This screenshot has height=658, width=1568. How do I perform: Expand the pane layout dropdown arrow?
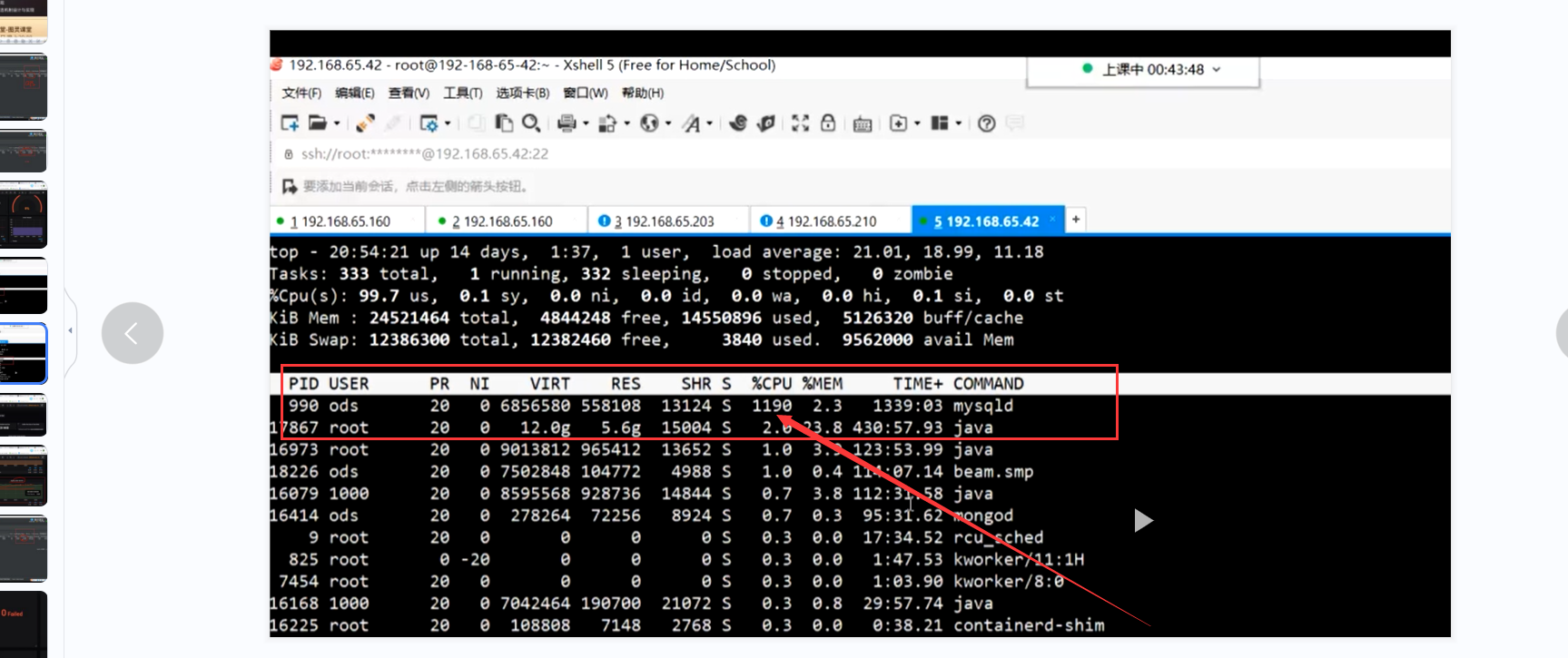click(958, 123)
